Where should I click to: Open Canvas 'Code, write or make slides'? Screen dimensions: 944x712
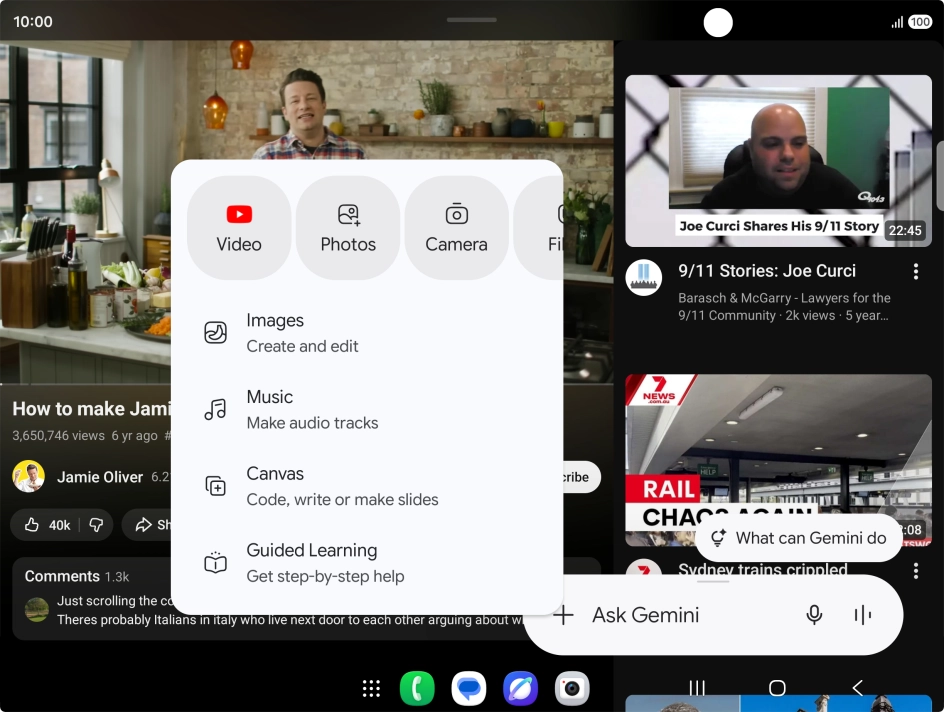coord(367,486)
